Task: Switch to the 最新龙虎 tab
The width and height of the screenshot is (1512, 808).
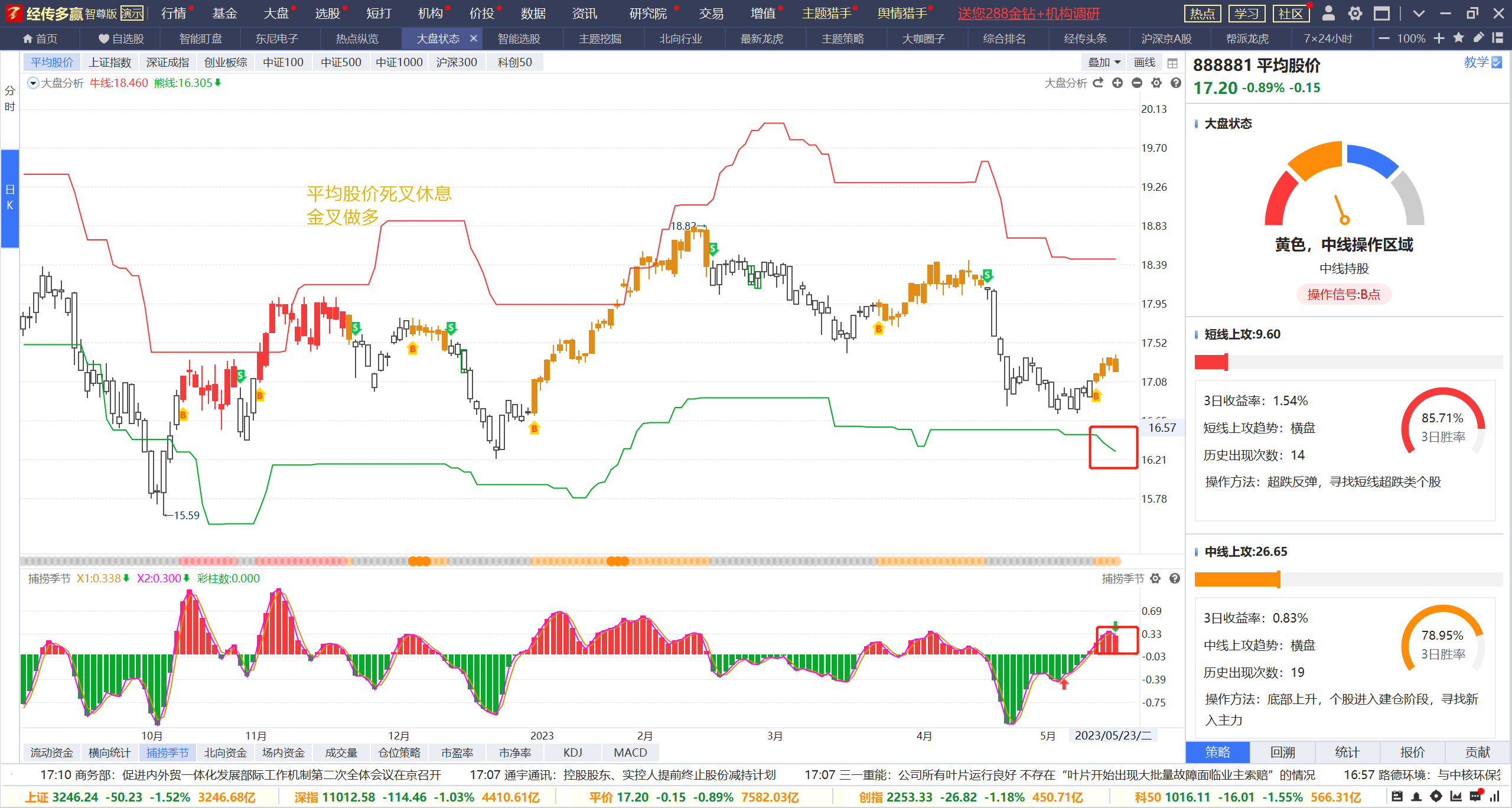Action: [762, 38]
